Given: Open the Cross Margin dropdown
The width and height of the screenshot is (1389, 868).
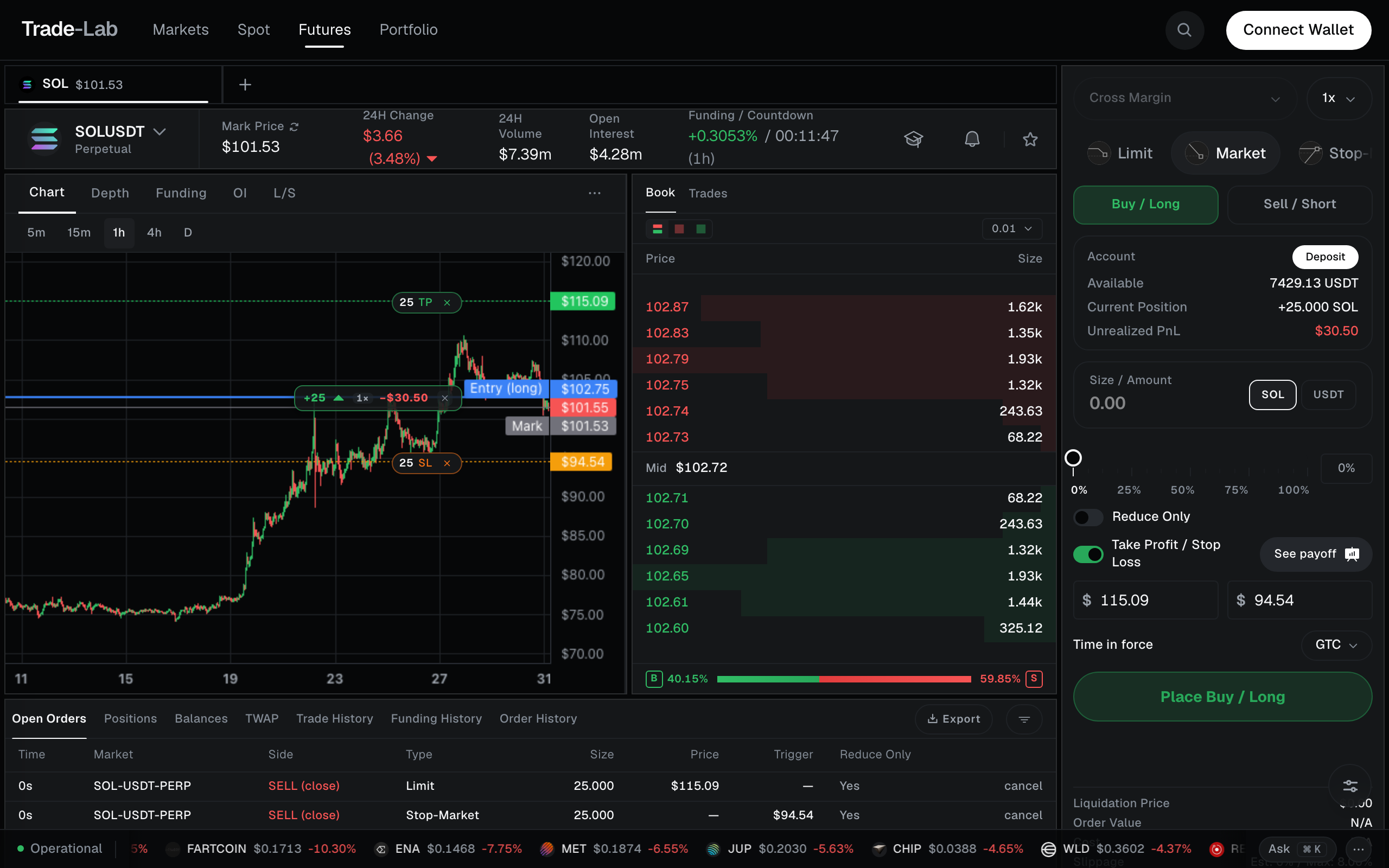Looking at the screenshot, I should coord(1184,98).
